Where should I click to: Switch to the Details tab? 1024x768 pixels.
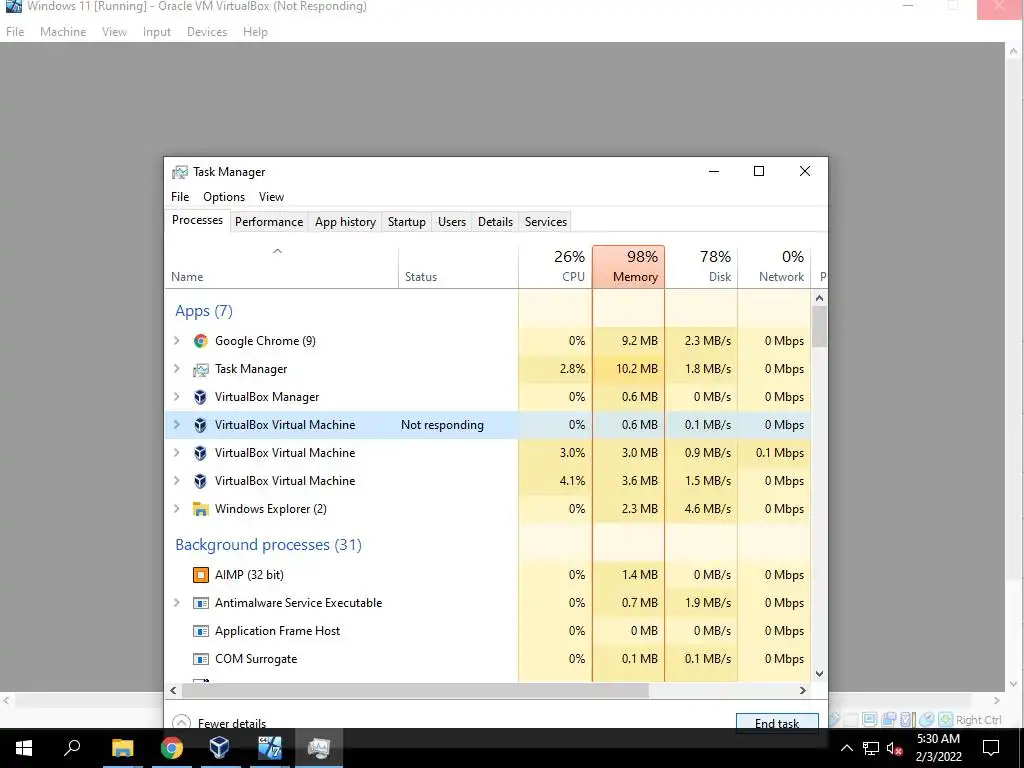[x=496, y=222]
